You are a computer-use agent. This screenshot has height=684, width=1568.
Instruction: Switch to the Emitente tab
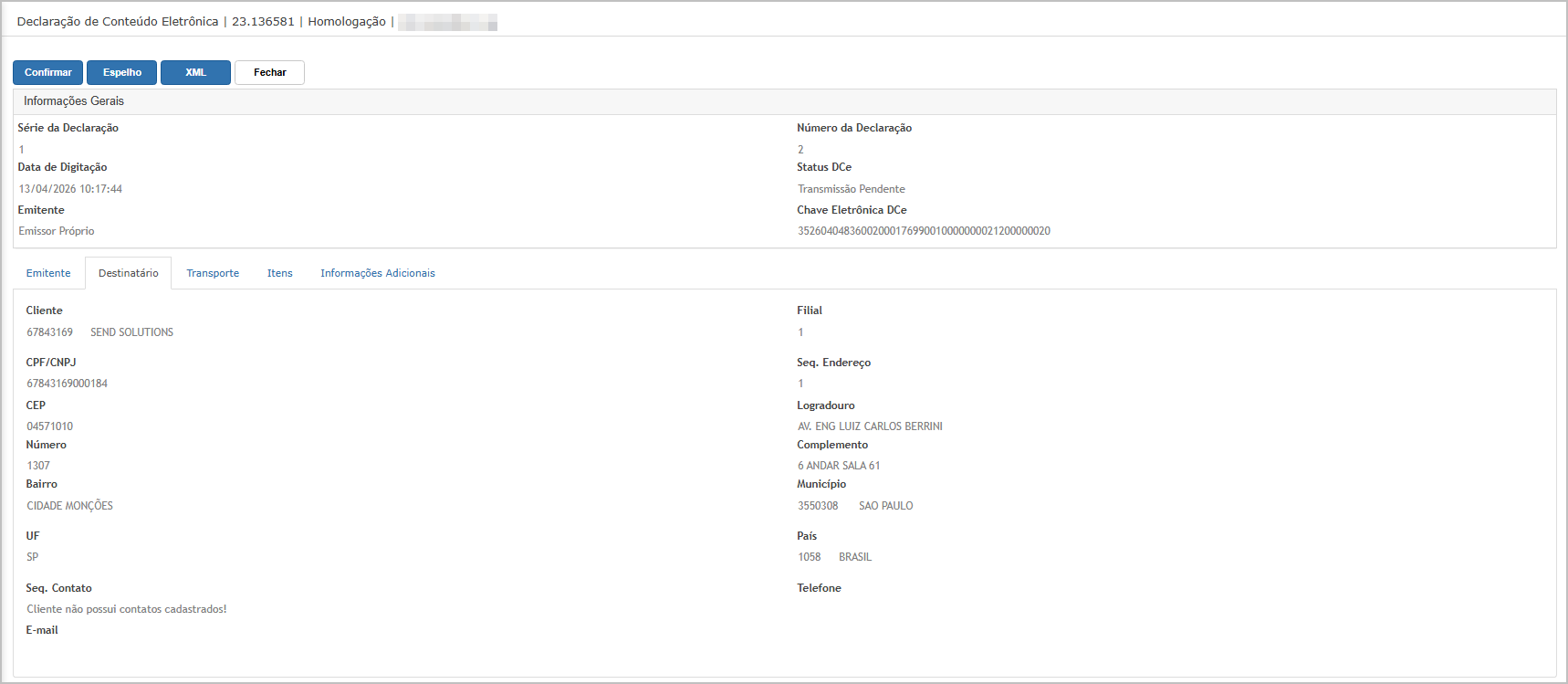48,273
